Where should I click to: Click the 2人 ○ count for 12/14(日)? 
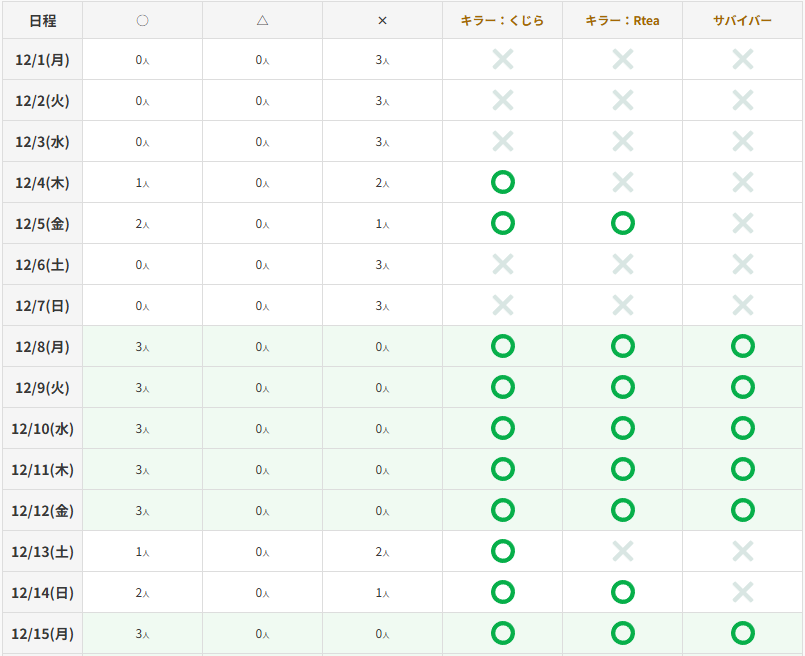pyautogui.click(x=142, y=593)
